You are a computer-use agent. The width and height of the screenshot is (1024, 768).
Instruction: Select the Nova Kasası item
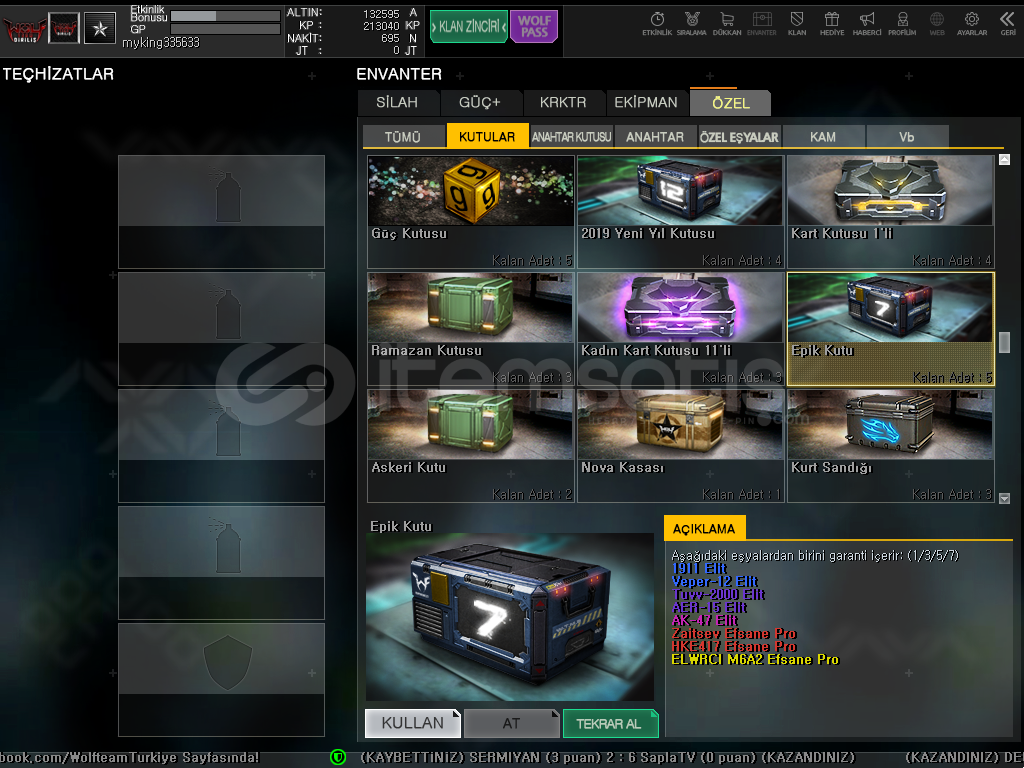pyautogui.click(x=680, y=446)
